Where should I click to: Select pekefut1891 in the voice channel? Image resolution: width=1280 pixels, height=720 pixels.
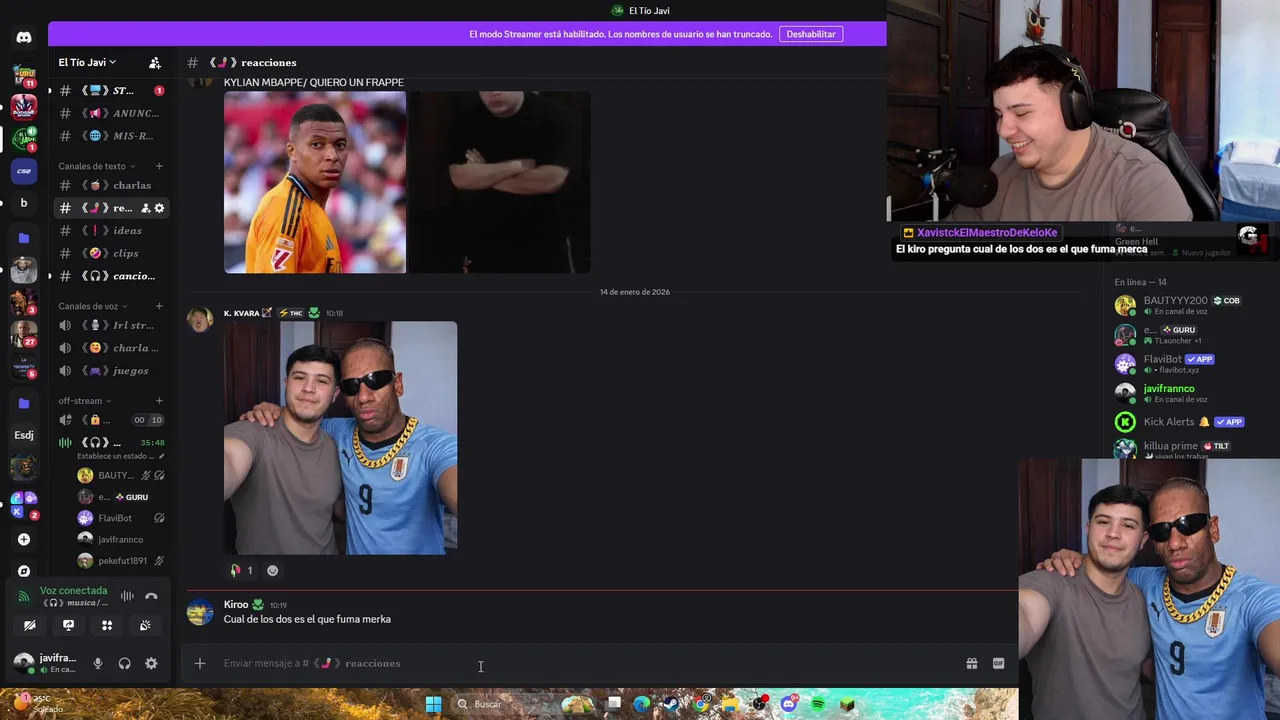click(122, 561)
